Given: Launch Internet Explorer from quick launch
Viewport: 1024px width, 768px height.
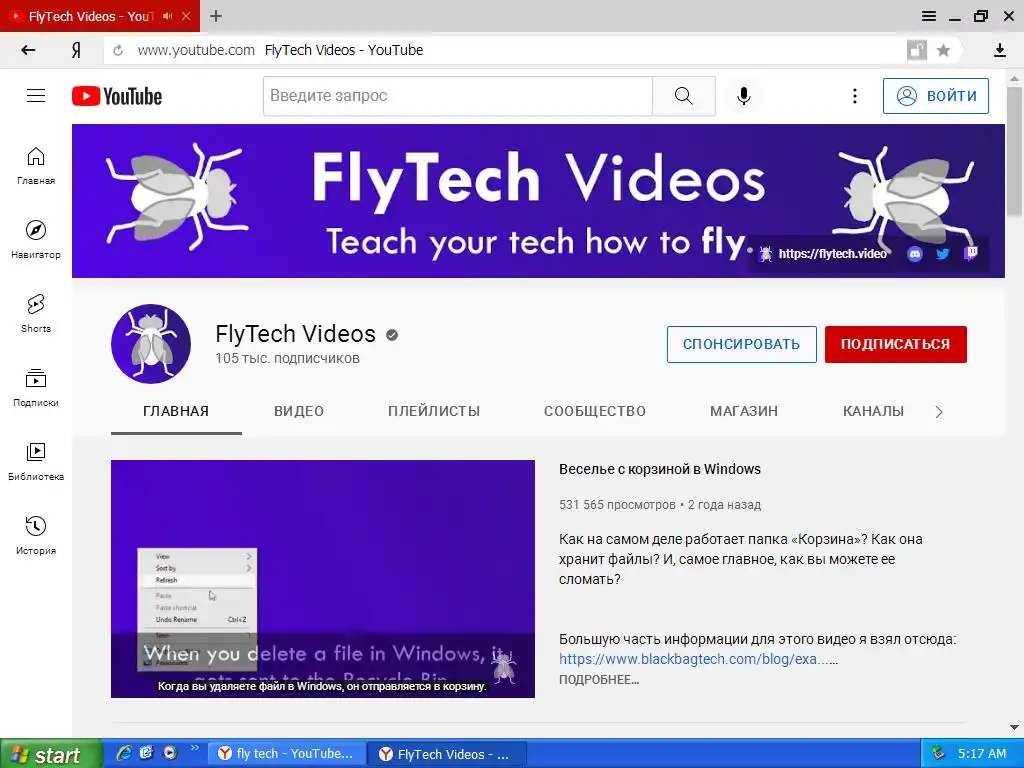Looking at the screenshot, I should (123, 753).
